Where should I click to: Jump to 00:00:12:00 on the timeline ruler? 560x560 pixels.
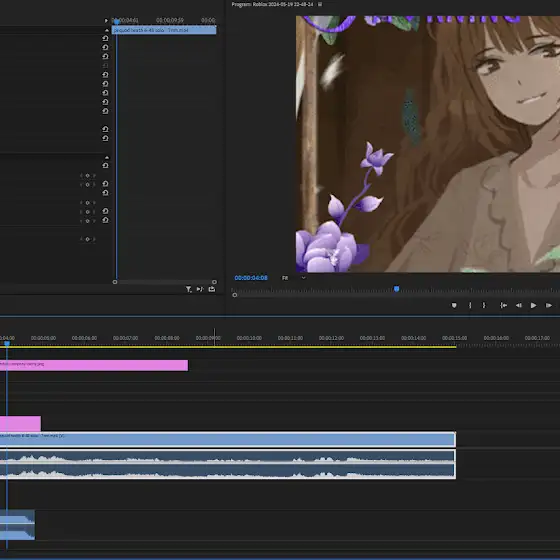click(x=331, y=338)
